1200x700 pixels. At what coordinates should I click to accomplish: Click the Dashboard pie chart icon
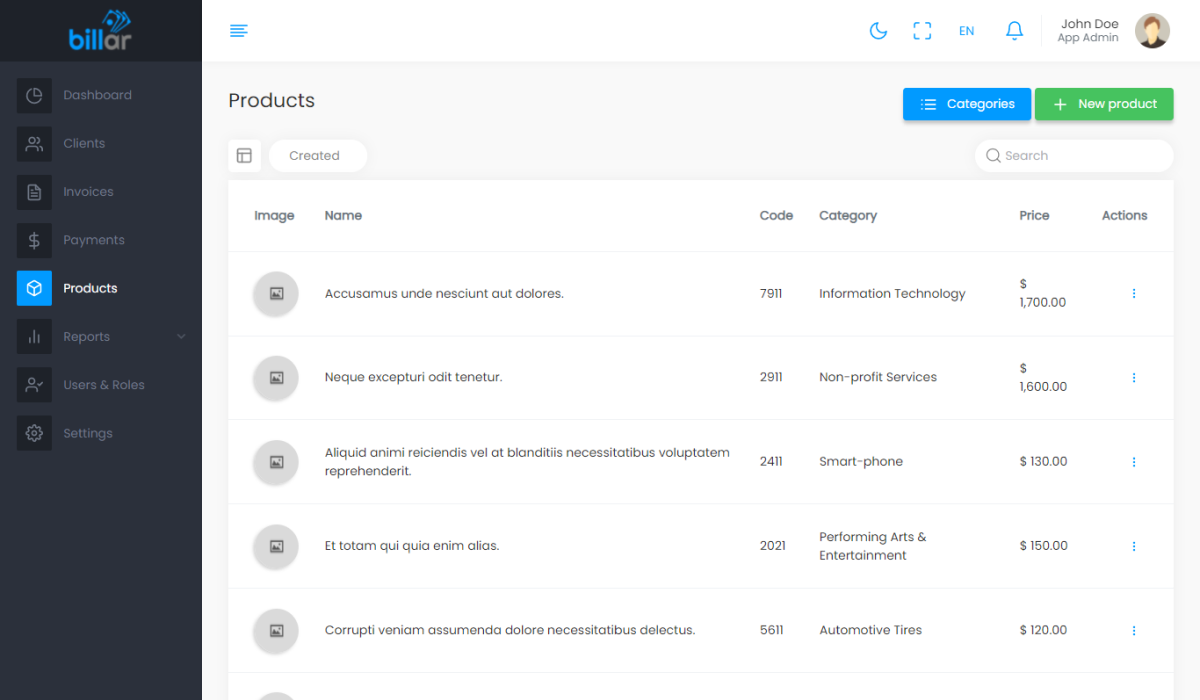point(34,96)
